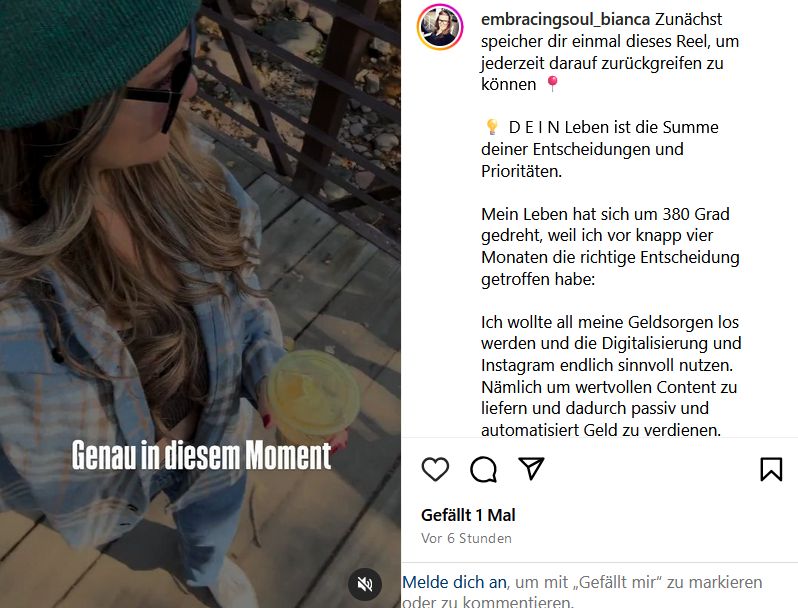Click the light bulb emoji in caption
The width and height of the screenshot is (798, 608).
coord(492,127)
